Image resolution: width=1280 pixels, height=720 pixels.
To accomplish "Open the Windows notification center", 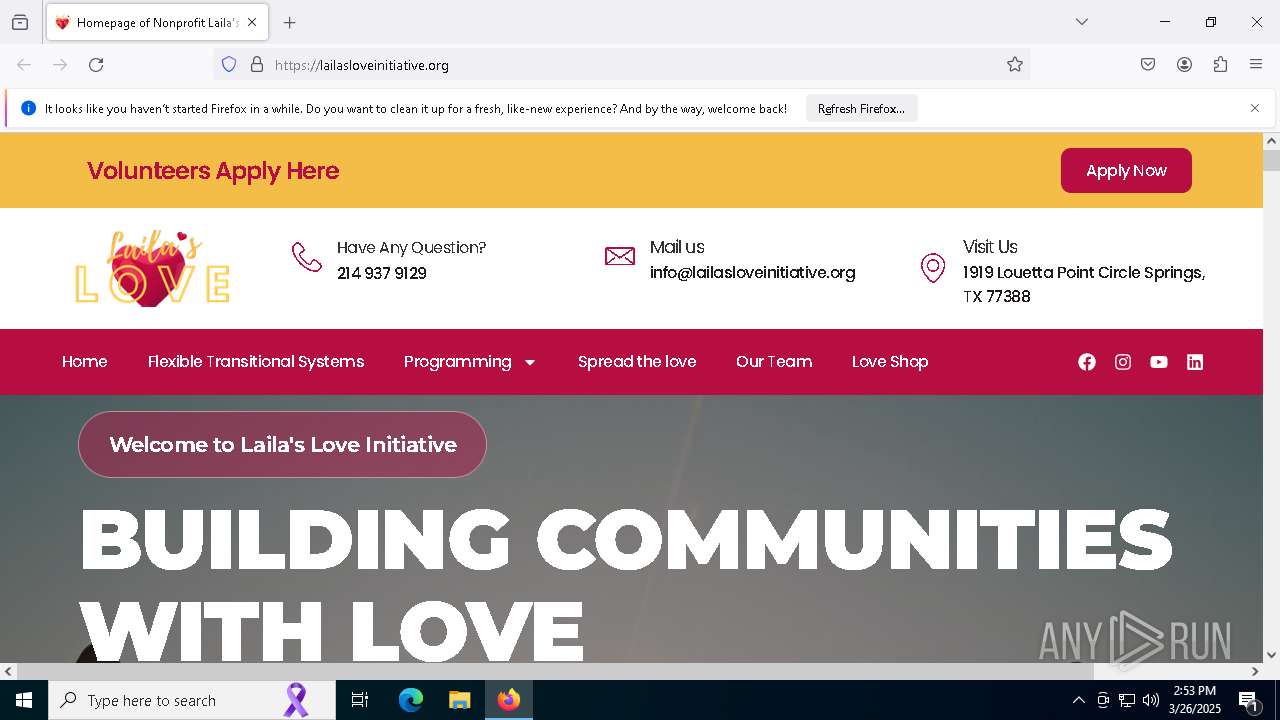I will [x=1248, y=700].
